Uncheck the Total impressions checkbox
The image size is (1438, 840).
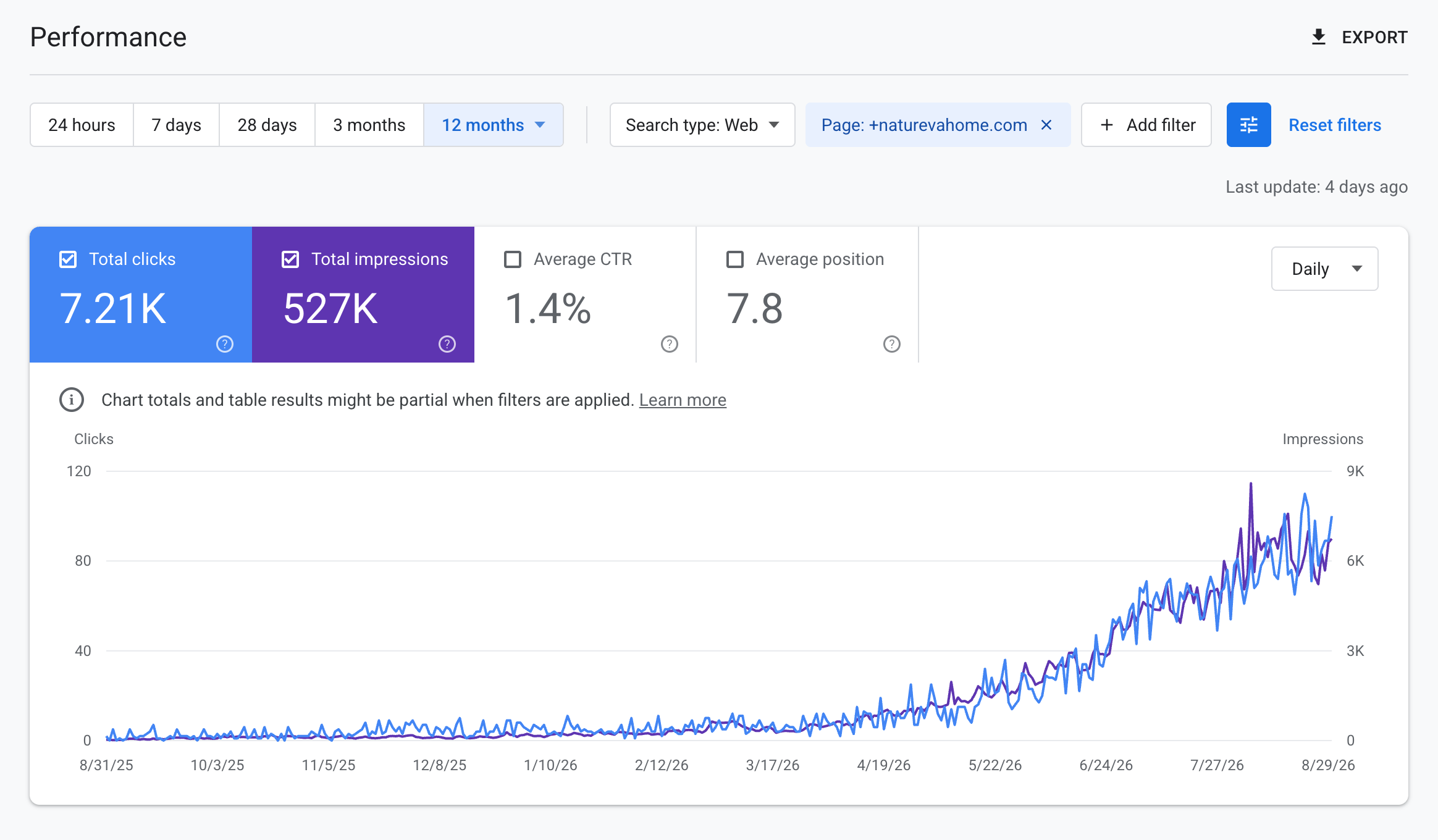tap(290, 259)
